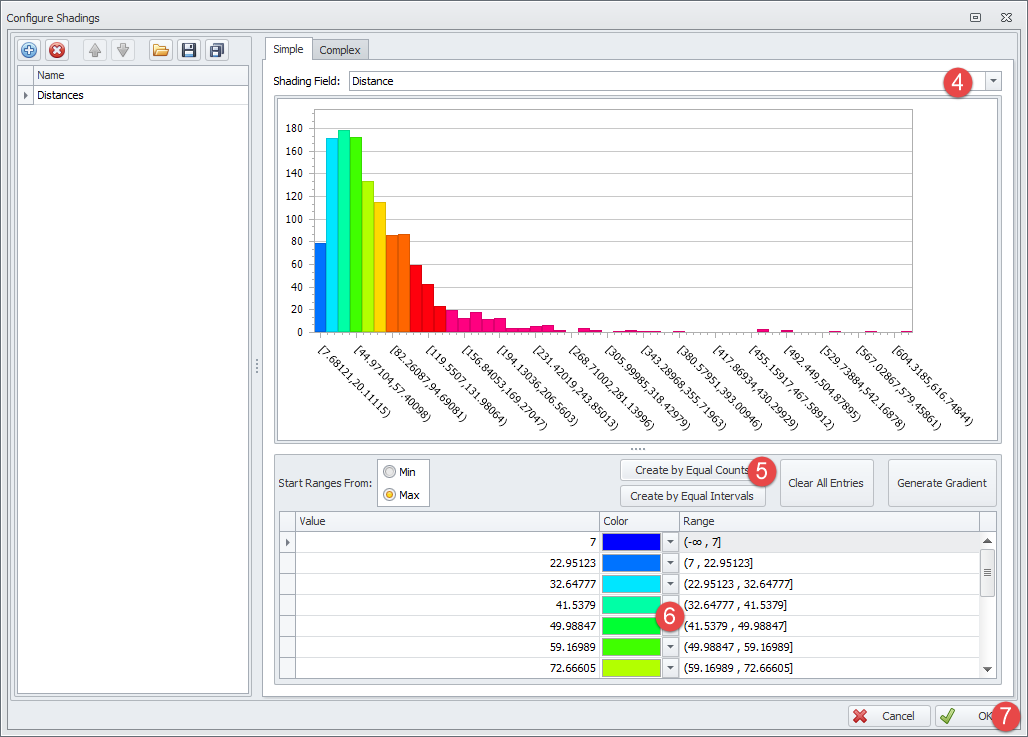The image size is (1028, 737).
Task: Click the blue plus Add shading icon
Action: click(x=29, y=50)
